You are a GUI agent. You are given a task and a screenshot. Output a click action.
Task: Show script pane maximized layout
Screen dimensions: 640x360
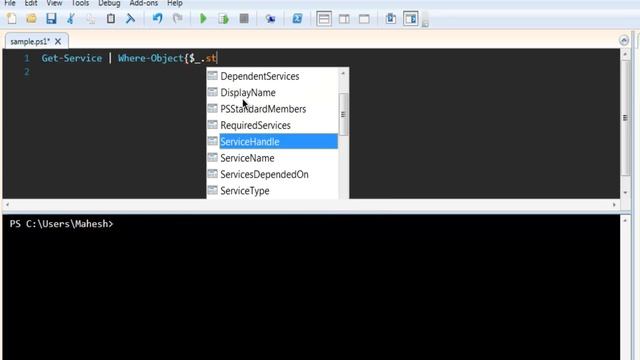(x=364, y=19)
